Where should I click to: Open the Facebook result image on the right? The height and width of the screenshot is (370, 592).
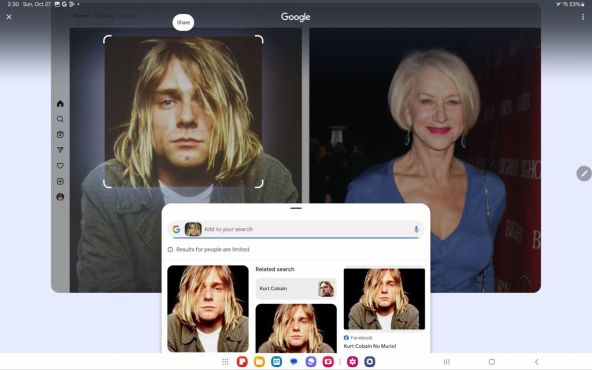click(x=384, y=299)
